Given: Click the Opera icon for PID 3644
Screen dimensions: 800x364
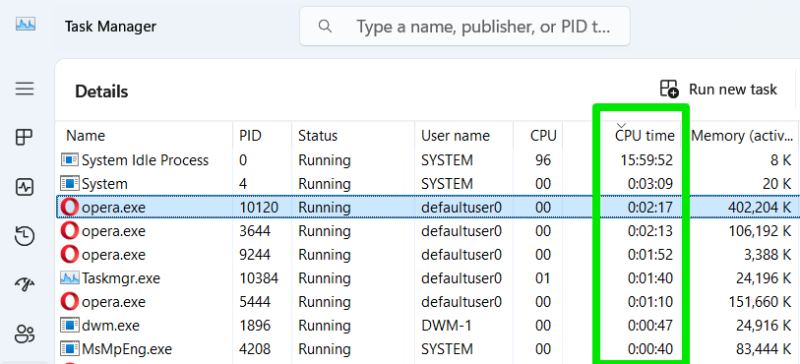Looking at the screenshot, I should [x=69, y=231].
